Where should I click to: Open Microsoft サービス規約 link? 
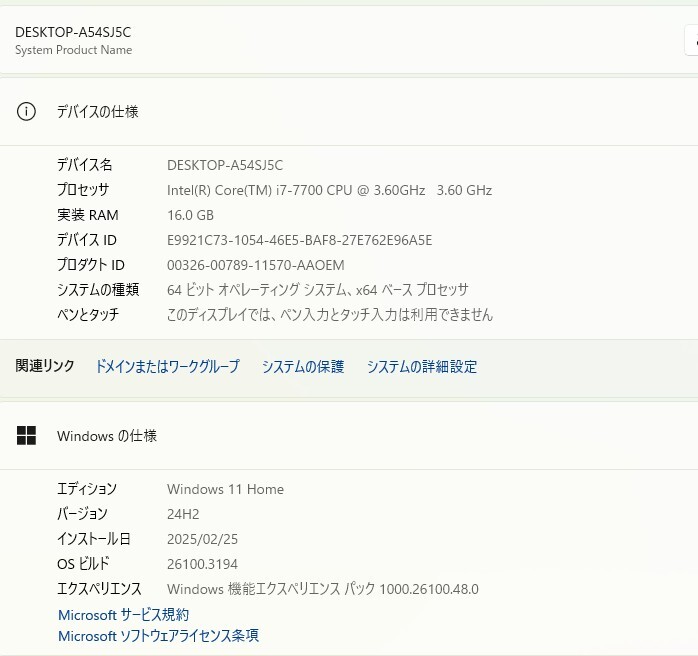[x=123, y=615]
